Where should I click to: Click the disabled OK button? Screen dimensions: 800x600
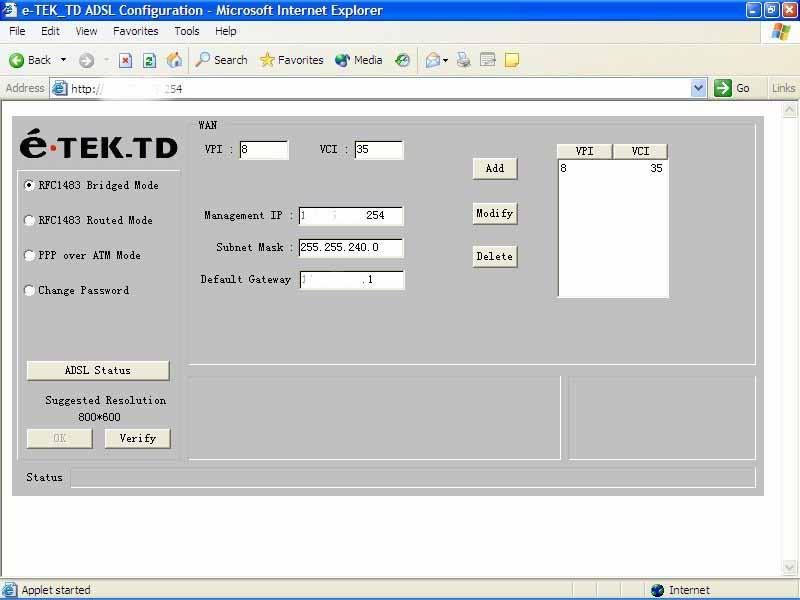tap(60, 438)
